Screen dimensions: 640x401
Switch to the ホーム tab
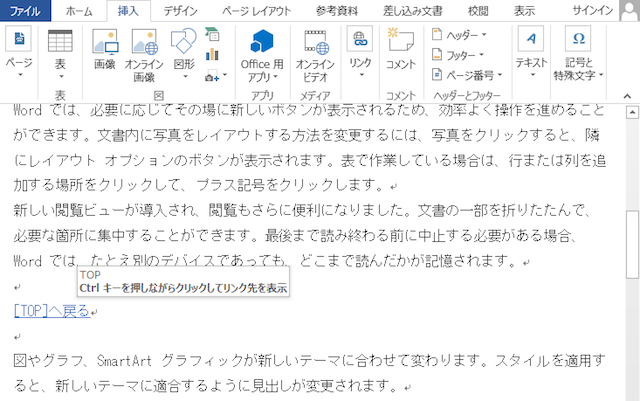click(x=79, y=11)
